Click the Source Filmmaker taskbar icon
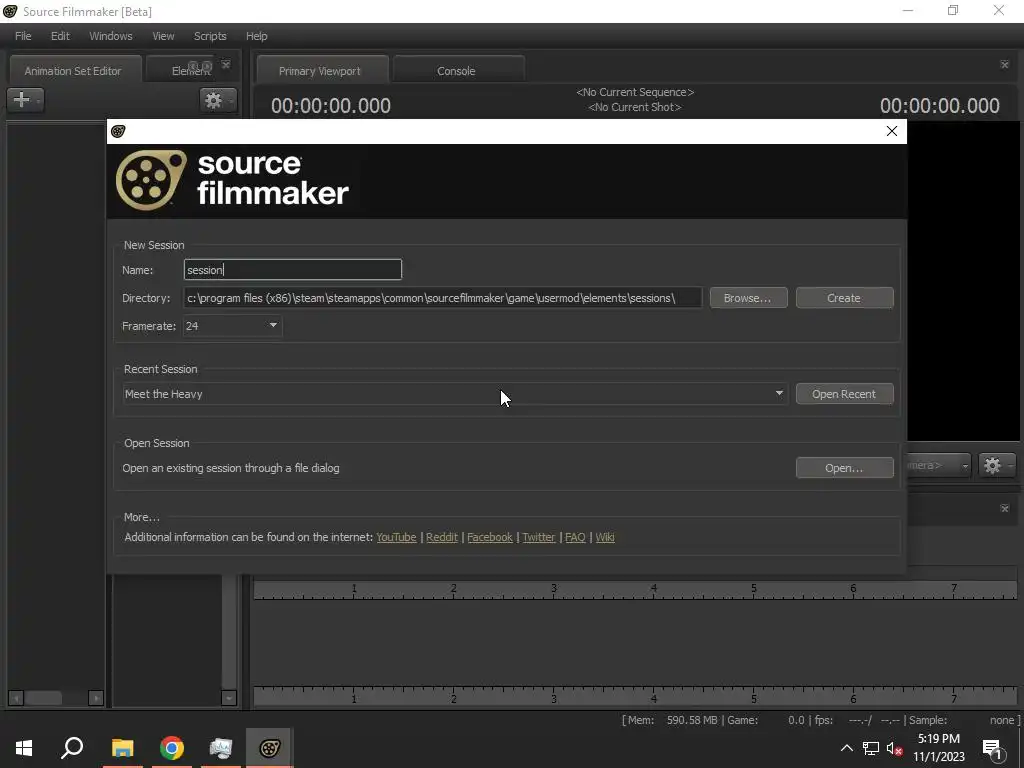This screenshot has width=1024, height=768. [269, 748]
